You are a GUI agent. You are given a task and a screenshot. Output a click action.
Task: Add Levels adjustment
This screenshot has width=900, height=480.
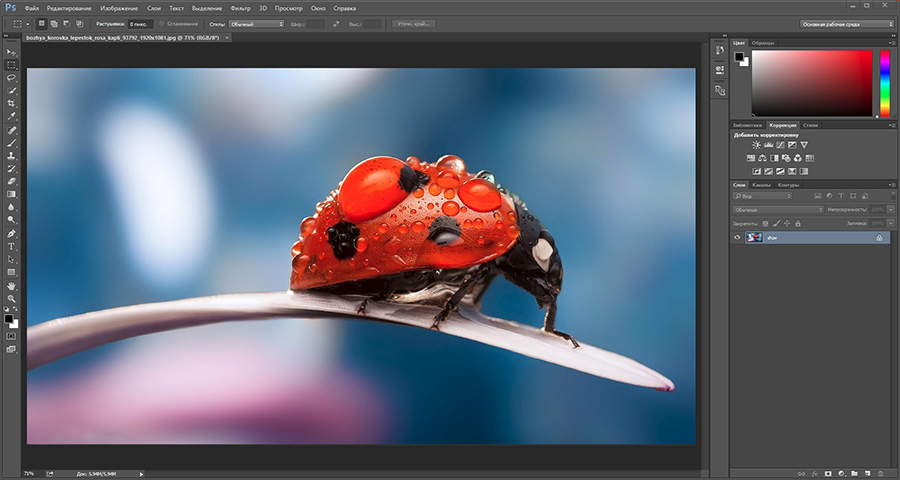(769, 145)
